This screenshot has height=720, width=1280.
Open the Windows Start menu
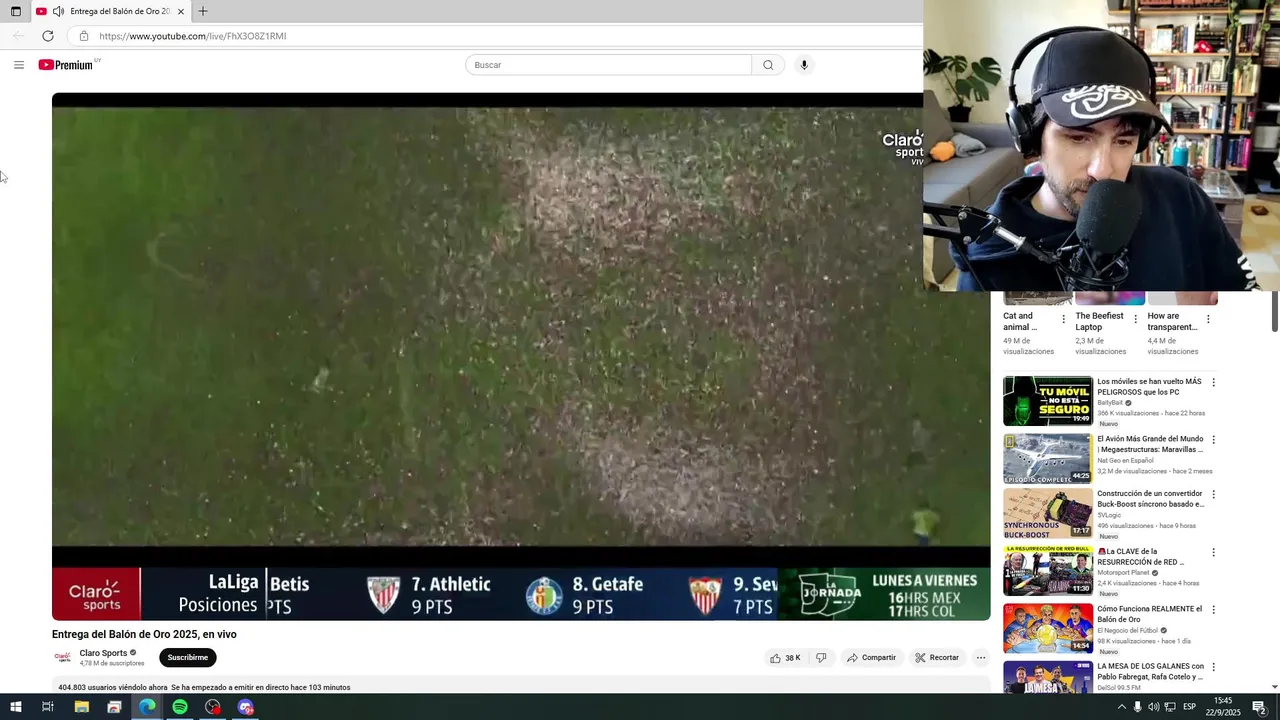click(x=15, y=707)
